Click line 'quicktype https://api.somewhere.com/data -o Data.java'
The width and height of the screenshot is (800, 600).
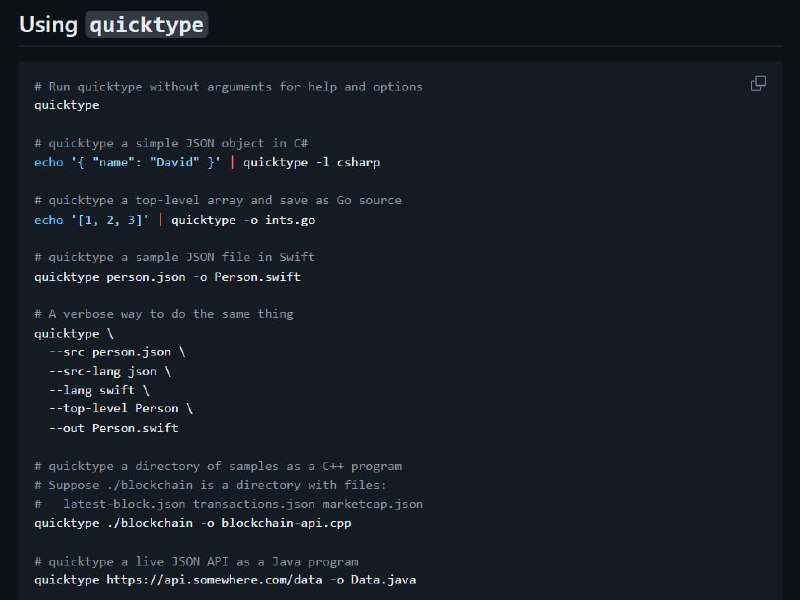(225, 580)
